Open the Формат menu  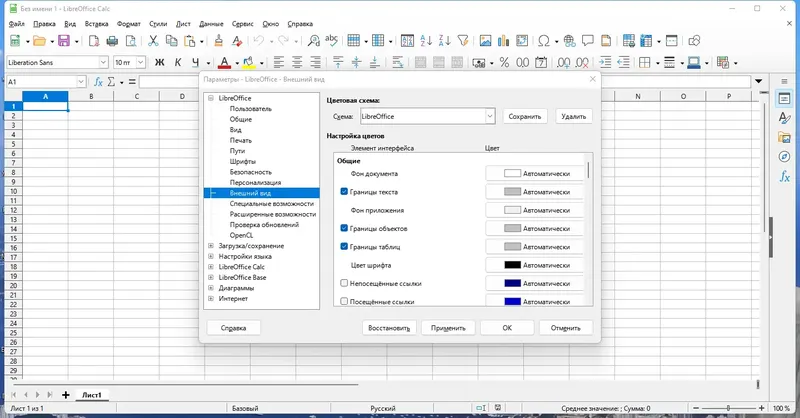pos(128,22)
